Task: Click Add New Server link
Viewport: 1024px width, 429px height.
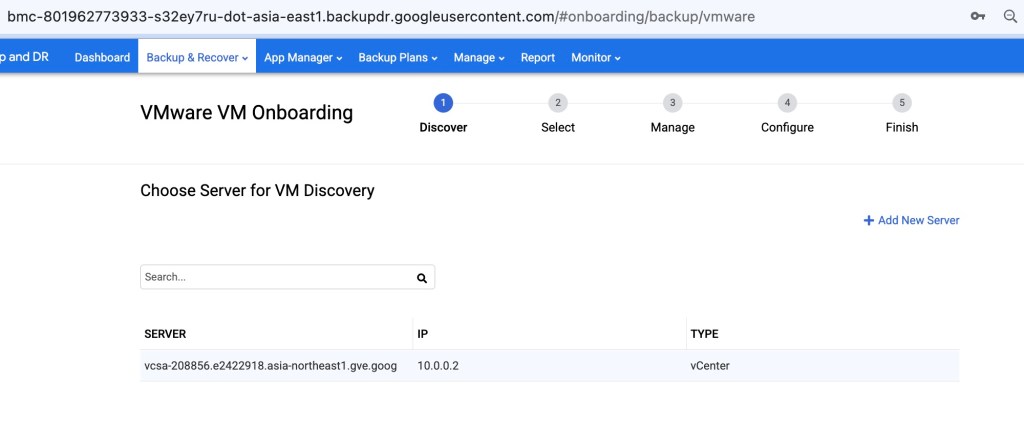Action: click(911, 220)
